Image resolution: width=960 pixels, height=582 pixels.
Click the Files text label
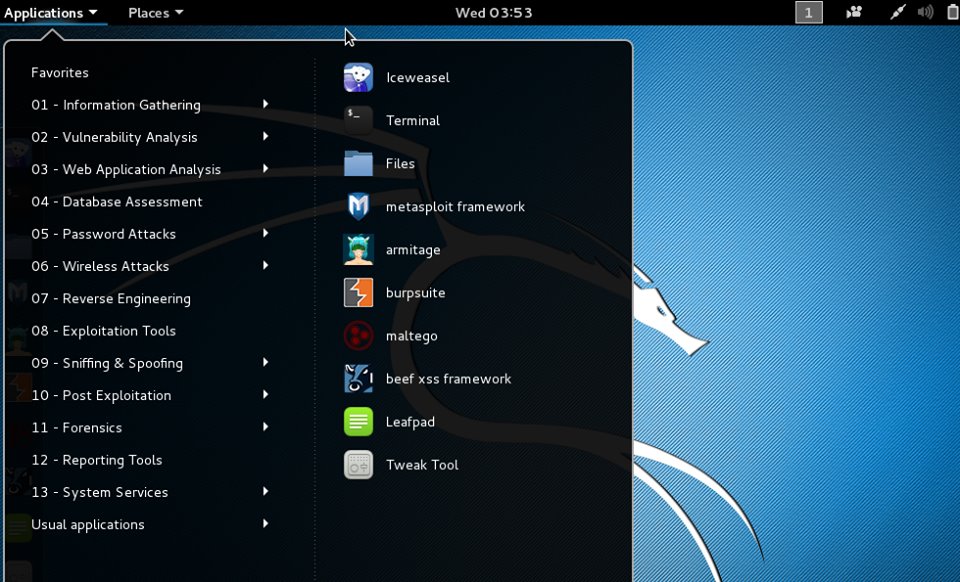(x=400, y=163)
